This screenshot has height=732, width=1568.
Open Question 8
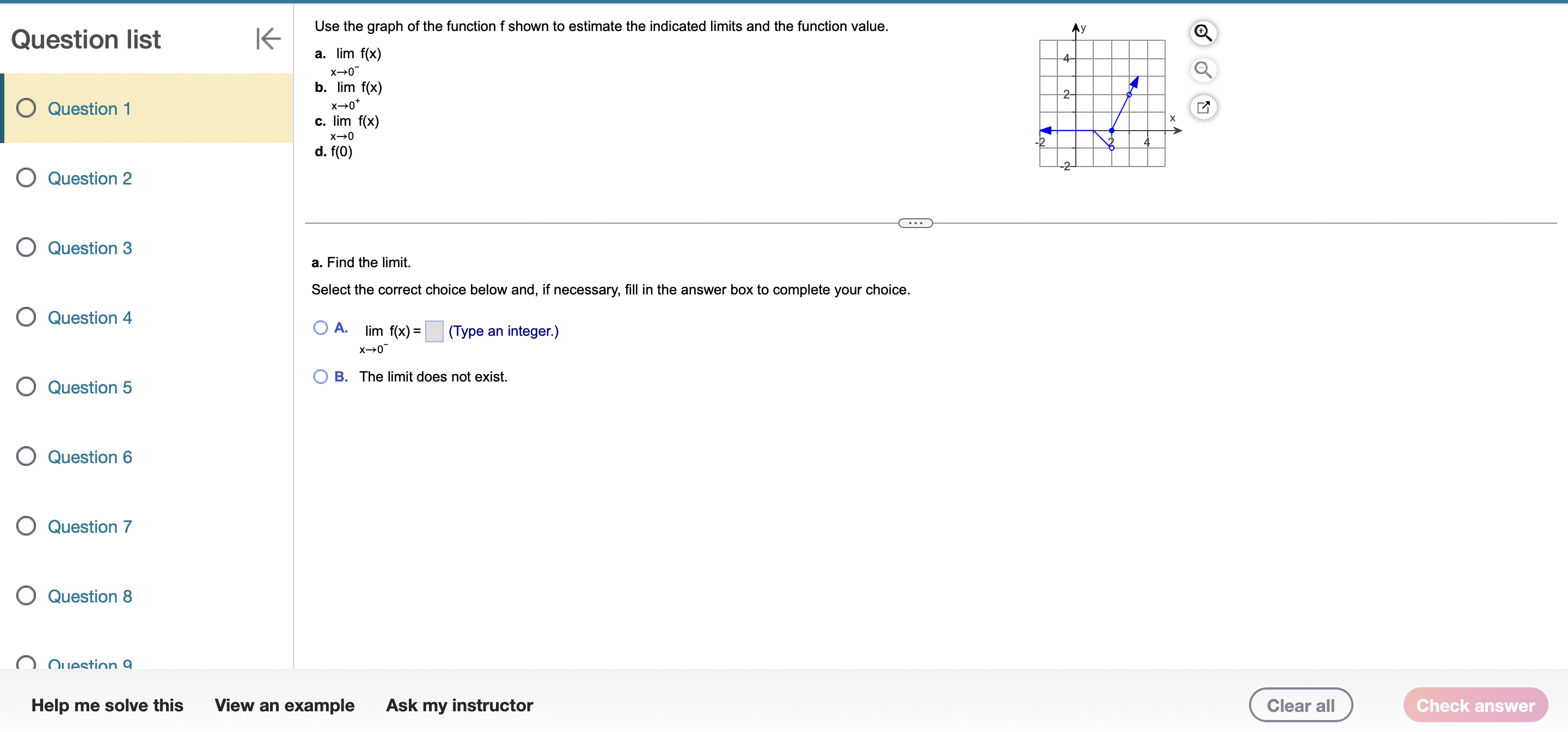click(x=89, y=596)
